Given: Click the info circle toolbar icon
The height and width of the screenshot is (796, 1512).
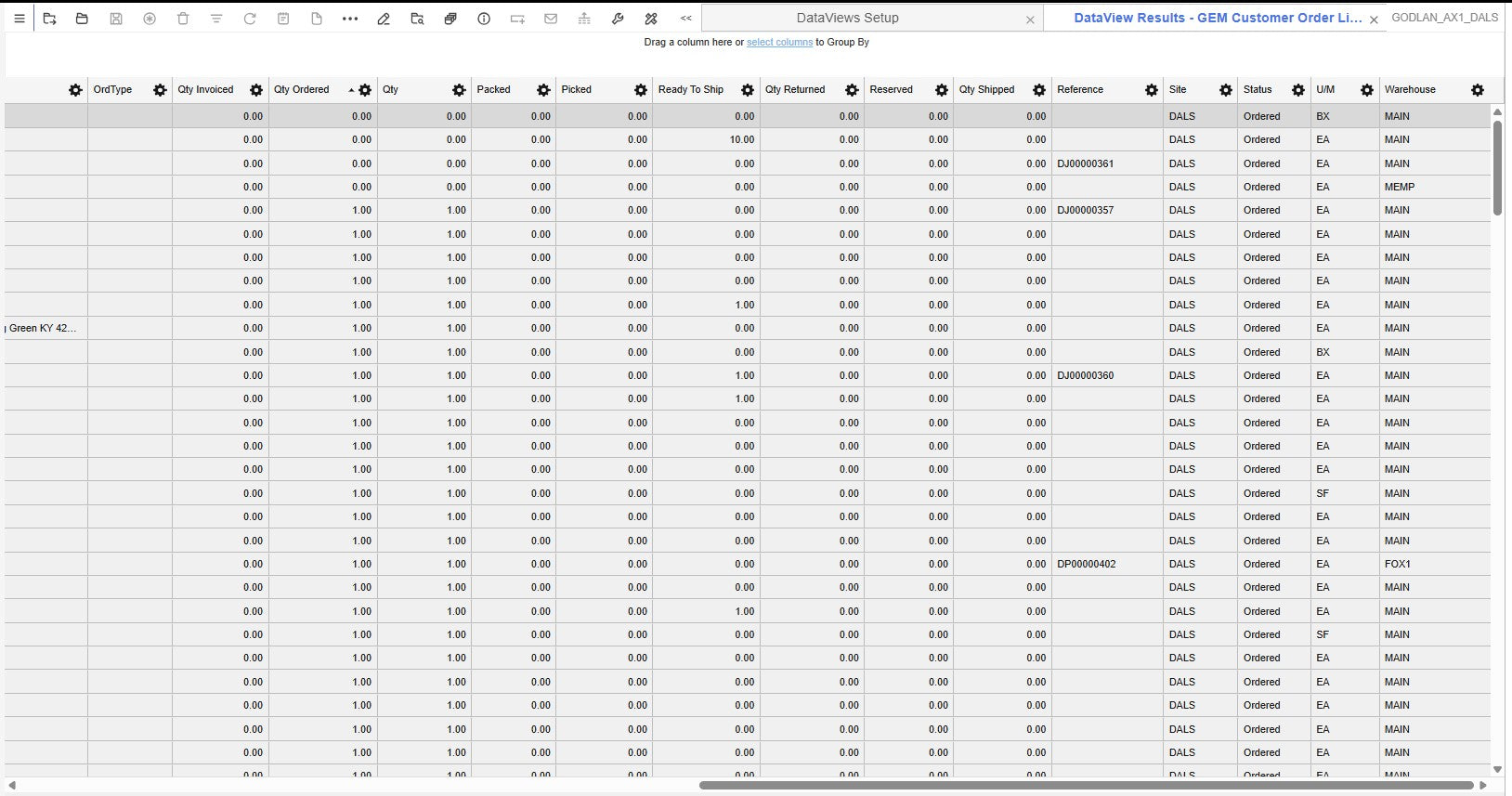Looking at the screenshot, I should [484, 19].
